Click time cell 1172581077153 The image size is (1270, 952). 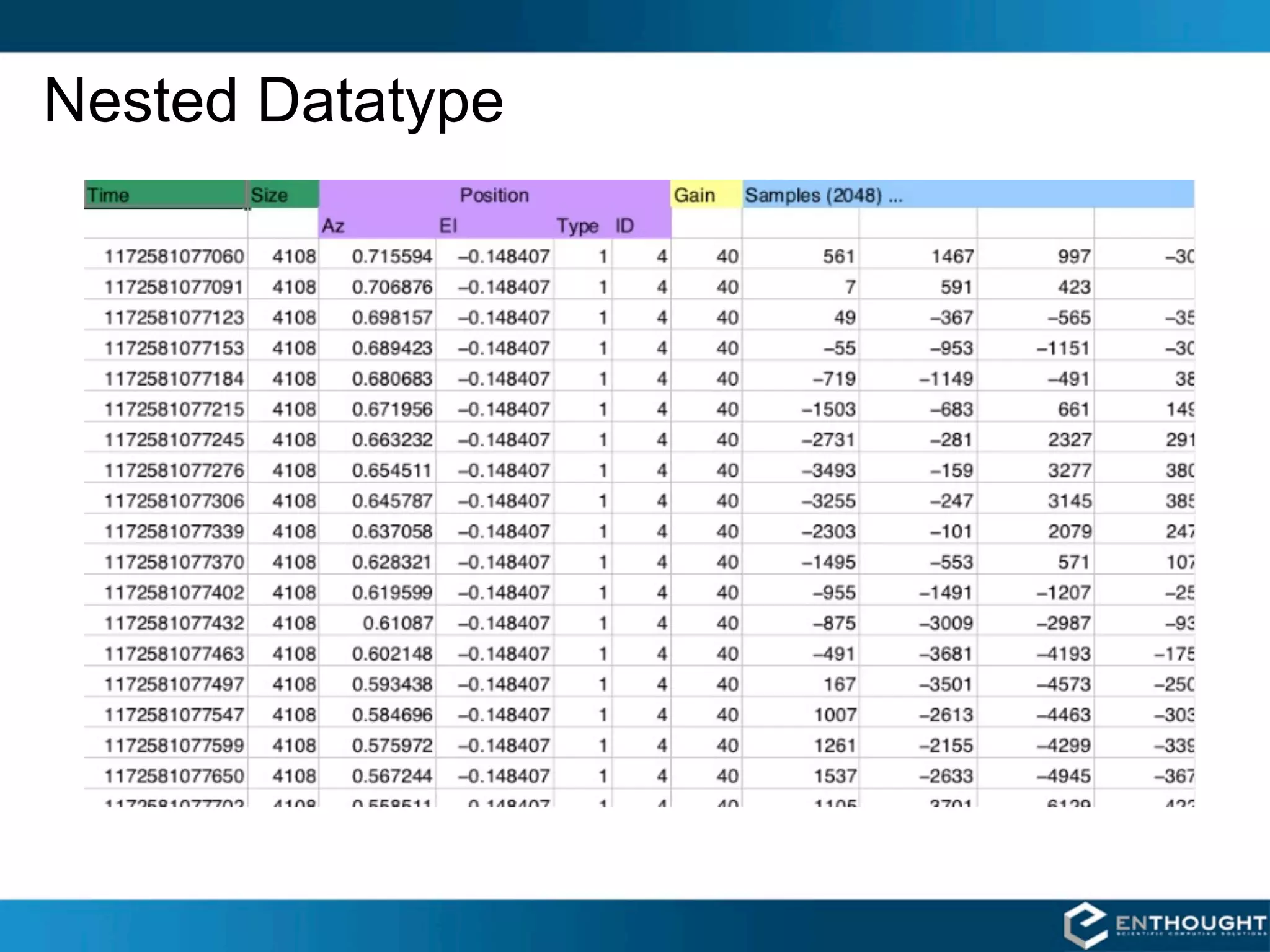[174, 348]
